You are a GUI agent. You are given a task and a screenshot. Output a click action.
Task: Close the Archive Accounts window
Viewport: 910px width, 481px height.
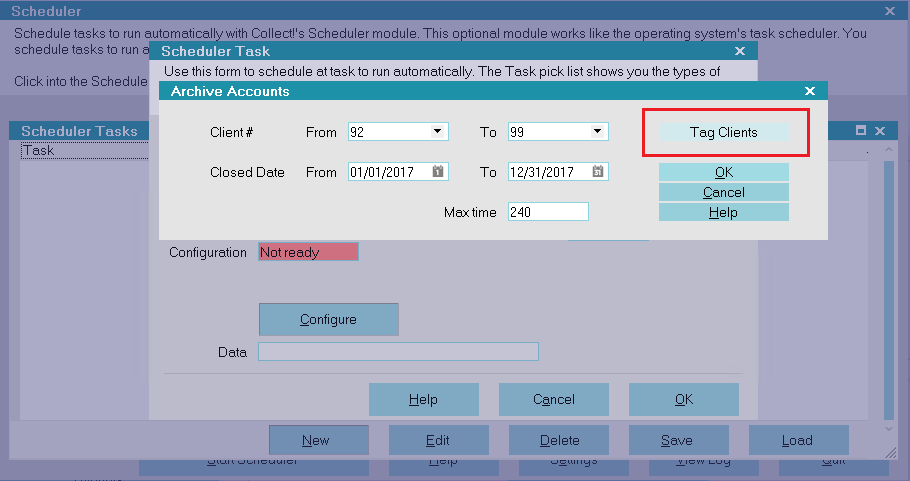[x=810, y=91]
